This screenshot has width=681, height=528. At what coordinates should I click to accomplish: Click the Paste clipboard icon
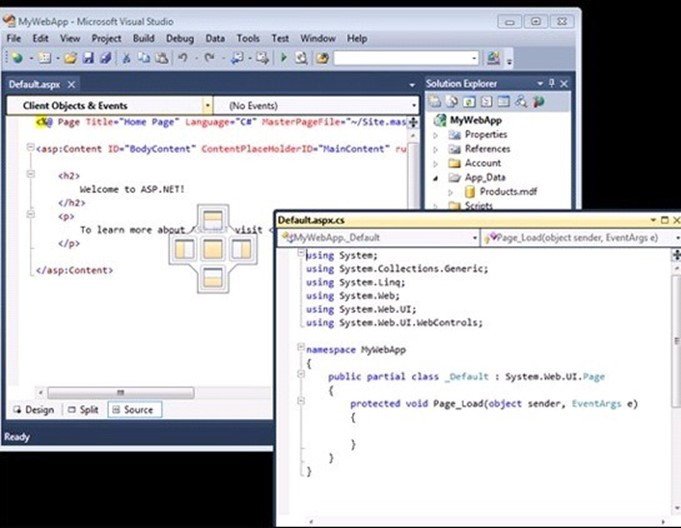click(162, 58)
